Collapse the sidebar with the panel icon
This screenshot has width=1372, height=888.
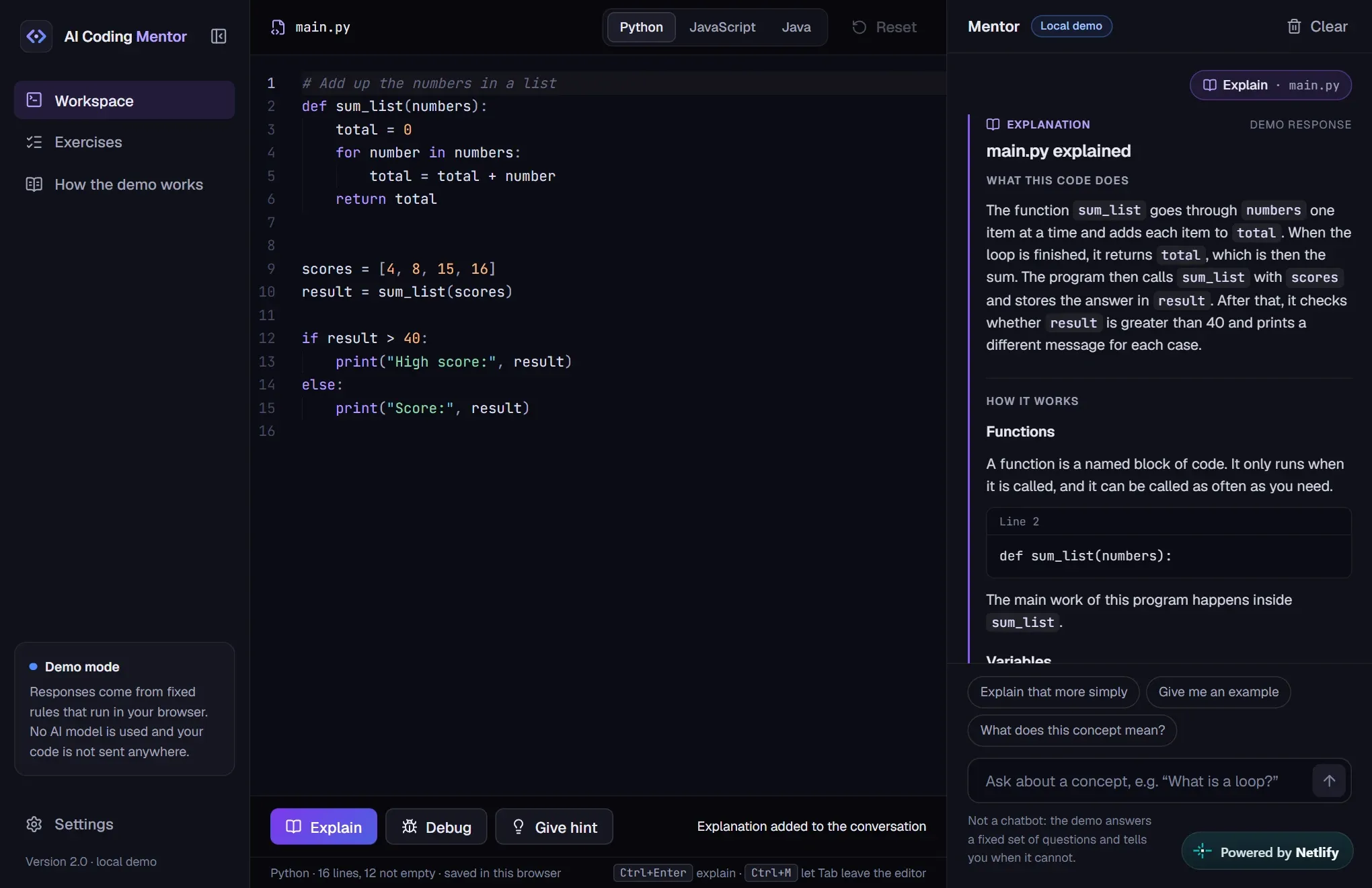219,36
